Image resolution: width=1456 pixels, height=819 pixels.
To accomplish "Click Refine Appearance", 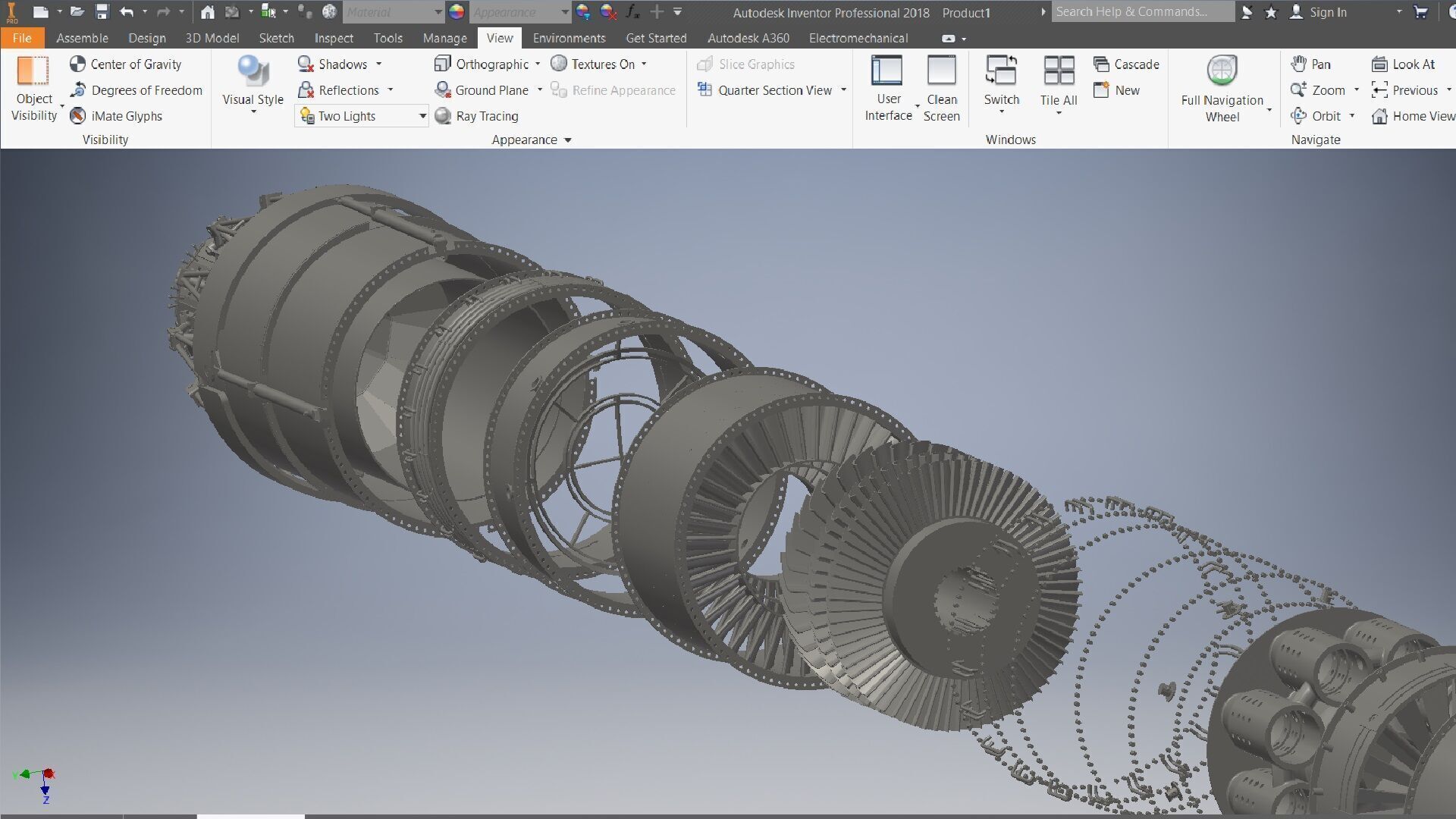I will tap(613, 90).
